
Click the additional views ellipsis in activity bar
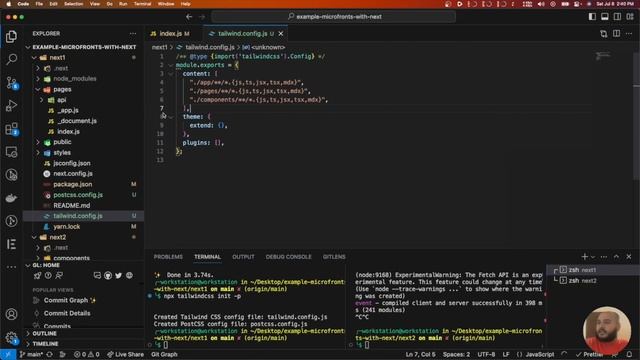(11, 267)
